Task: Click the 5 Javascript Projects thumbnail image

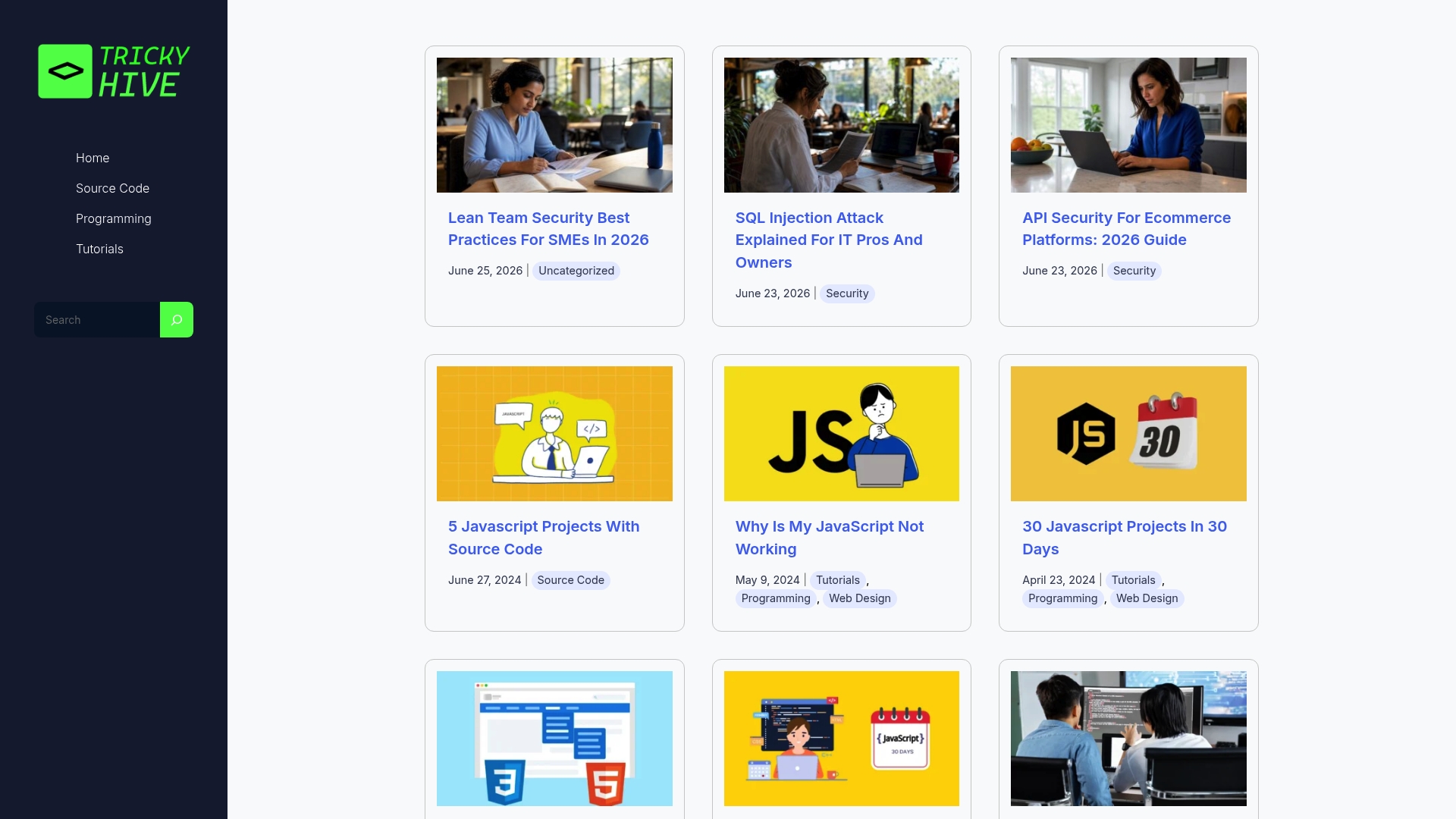Action: pos(554,434)
